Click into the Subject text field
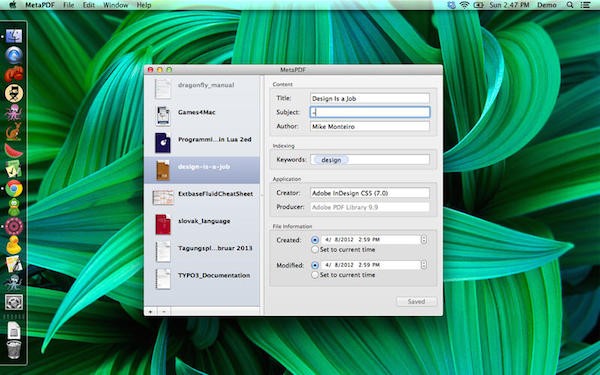This screenshot has width=600, height=375. tap(370, 112)
